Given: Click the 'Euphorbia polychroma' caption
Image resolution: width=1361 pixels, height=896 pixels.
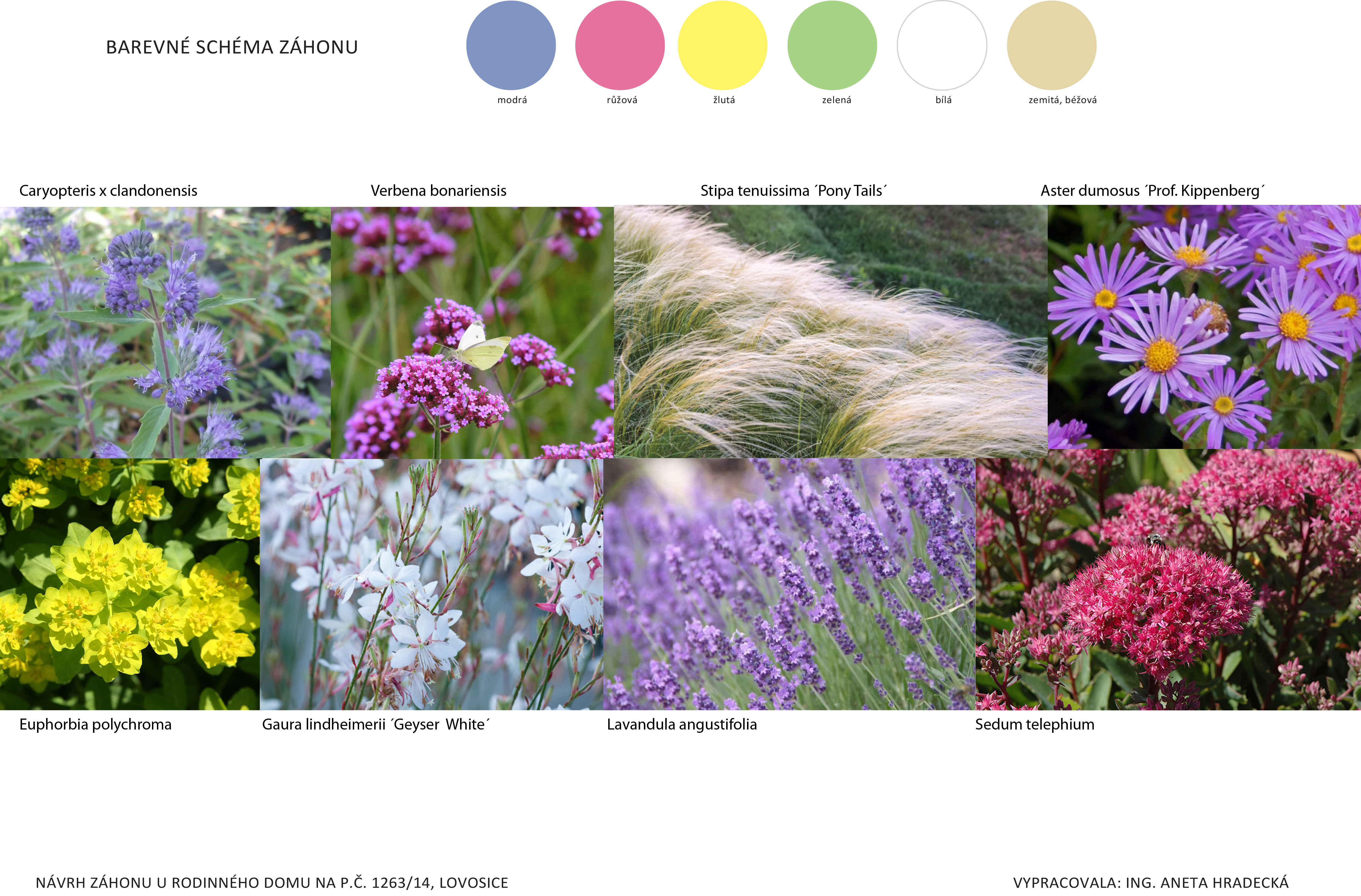Looking at the screenshot, I should (95, 725).
